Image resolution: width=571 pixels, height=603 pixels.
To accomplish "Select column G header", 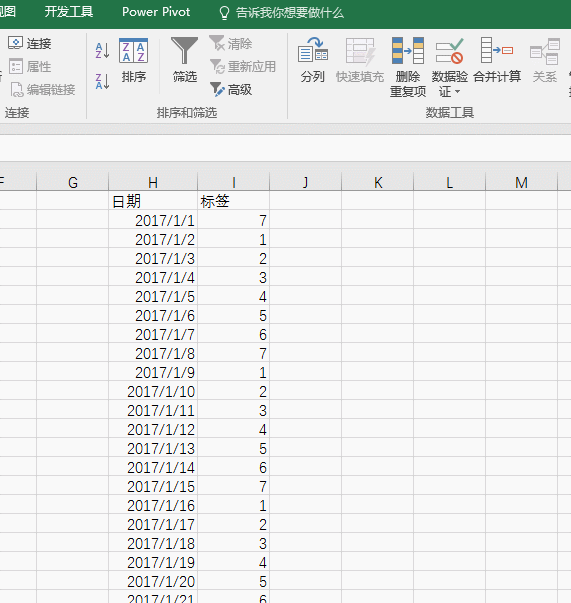I will coord(73,182).
